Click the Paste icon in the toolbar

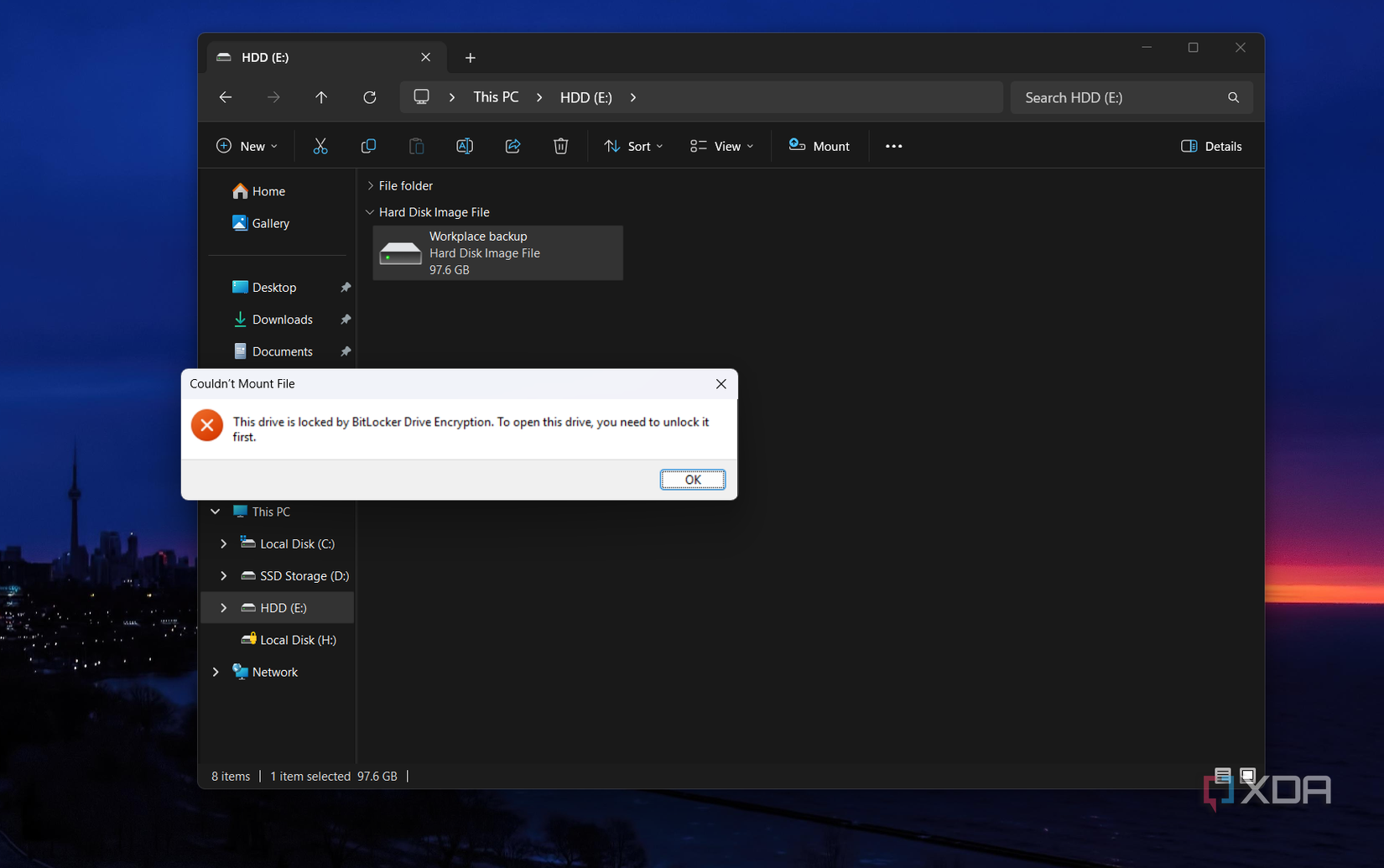416,145
